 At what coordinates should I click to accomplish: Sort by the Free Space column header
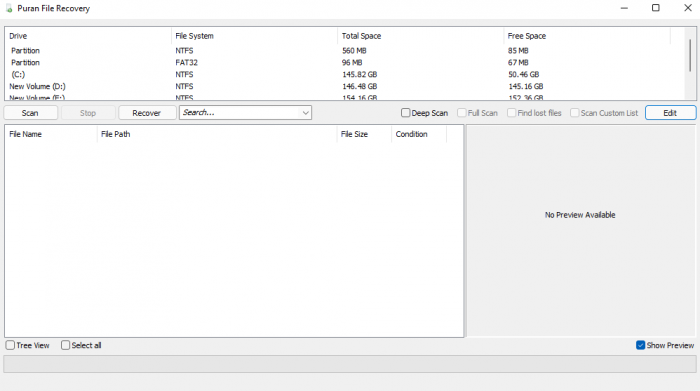pyautogui.click(x=587, y=36)
